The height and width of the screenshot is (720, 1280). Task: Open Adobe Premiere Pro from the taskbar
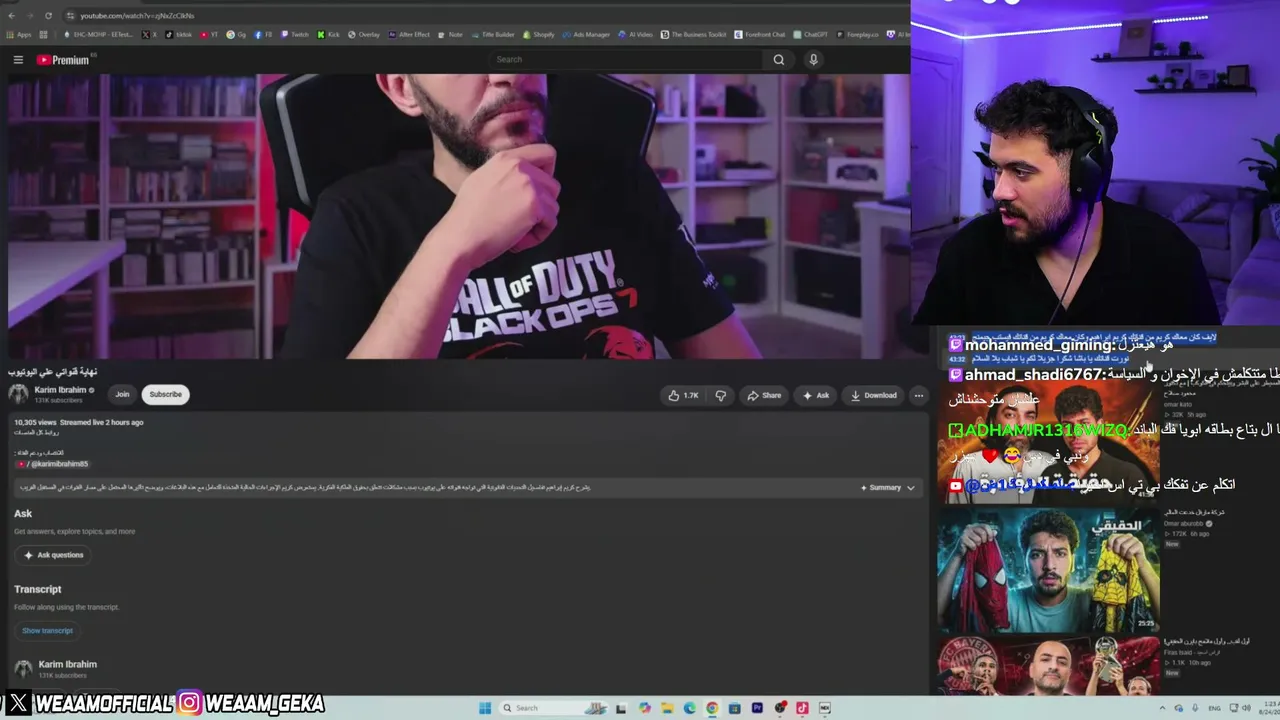[757, 708]
